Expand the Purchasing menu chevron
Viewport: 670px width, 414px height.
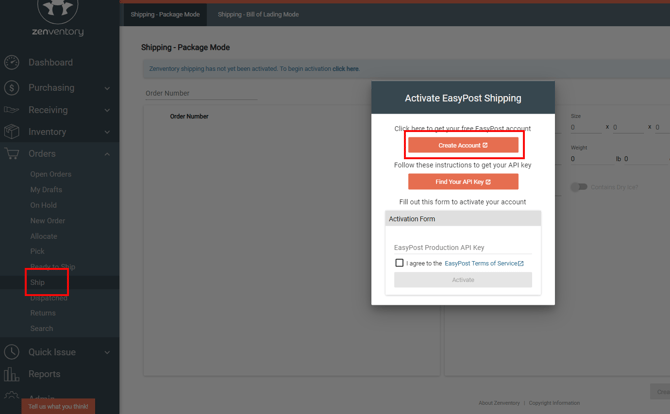pos(107,88)
